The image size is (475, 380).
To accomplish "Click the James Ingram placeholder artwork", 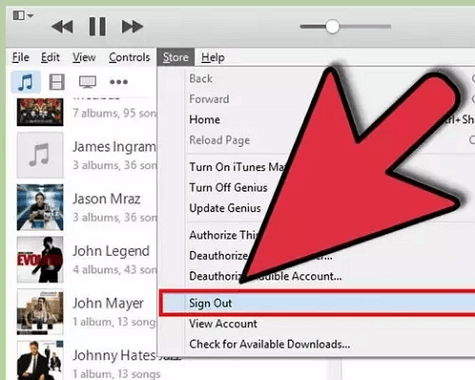I will (40, 155).
